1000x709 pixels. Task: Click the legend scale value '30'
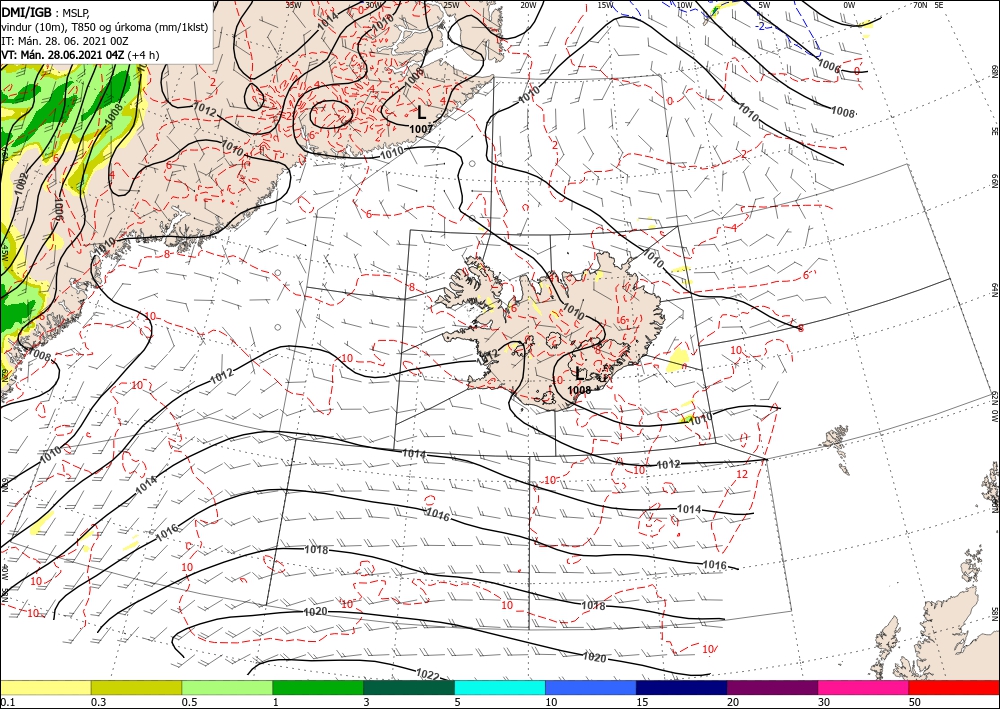(825, 702)
